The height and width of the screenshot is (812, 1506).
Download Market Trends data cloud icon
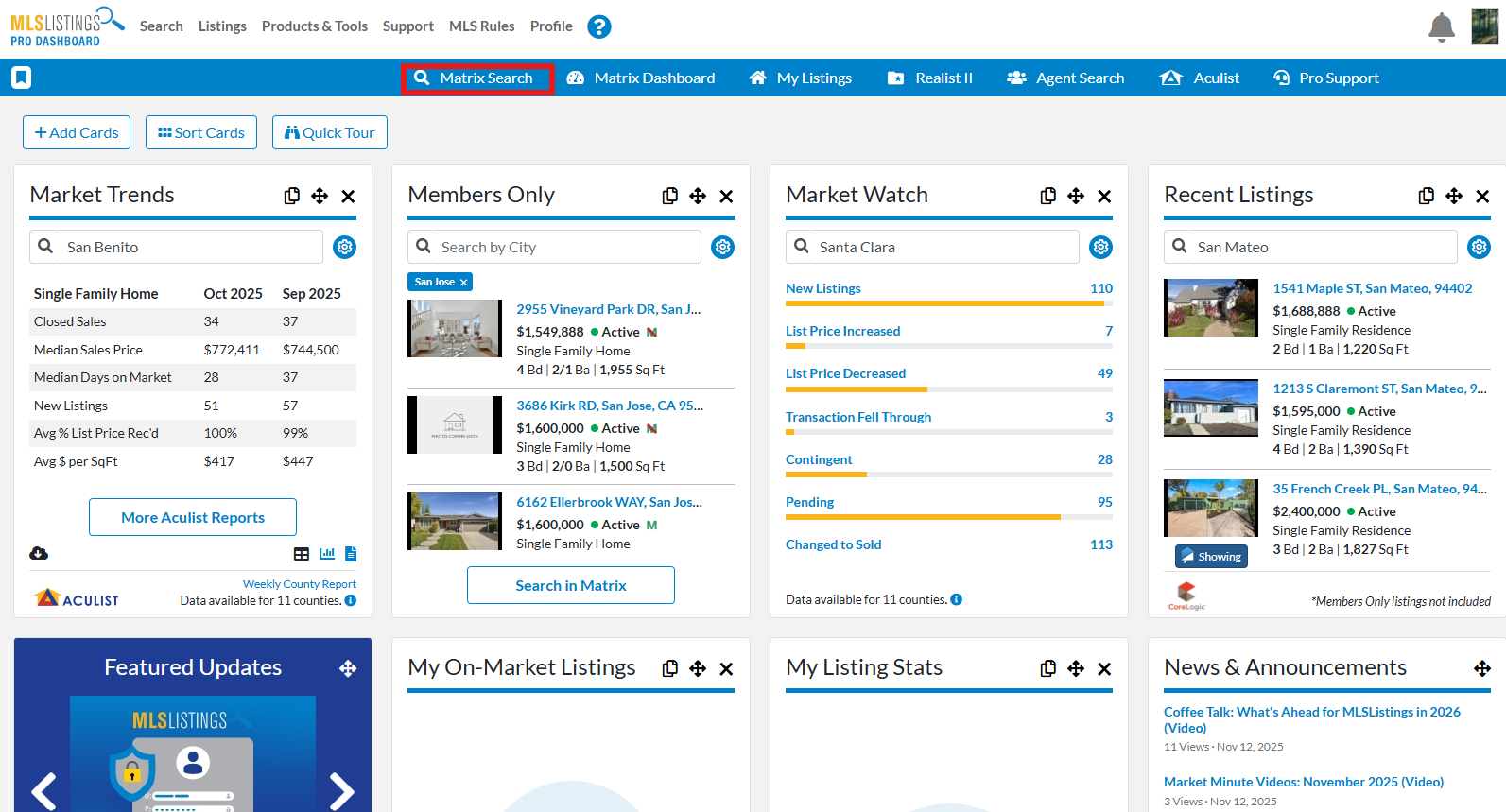[39, 553]
